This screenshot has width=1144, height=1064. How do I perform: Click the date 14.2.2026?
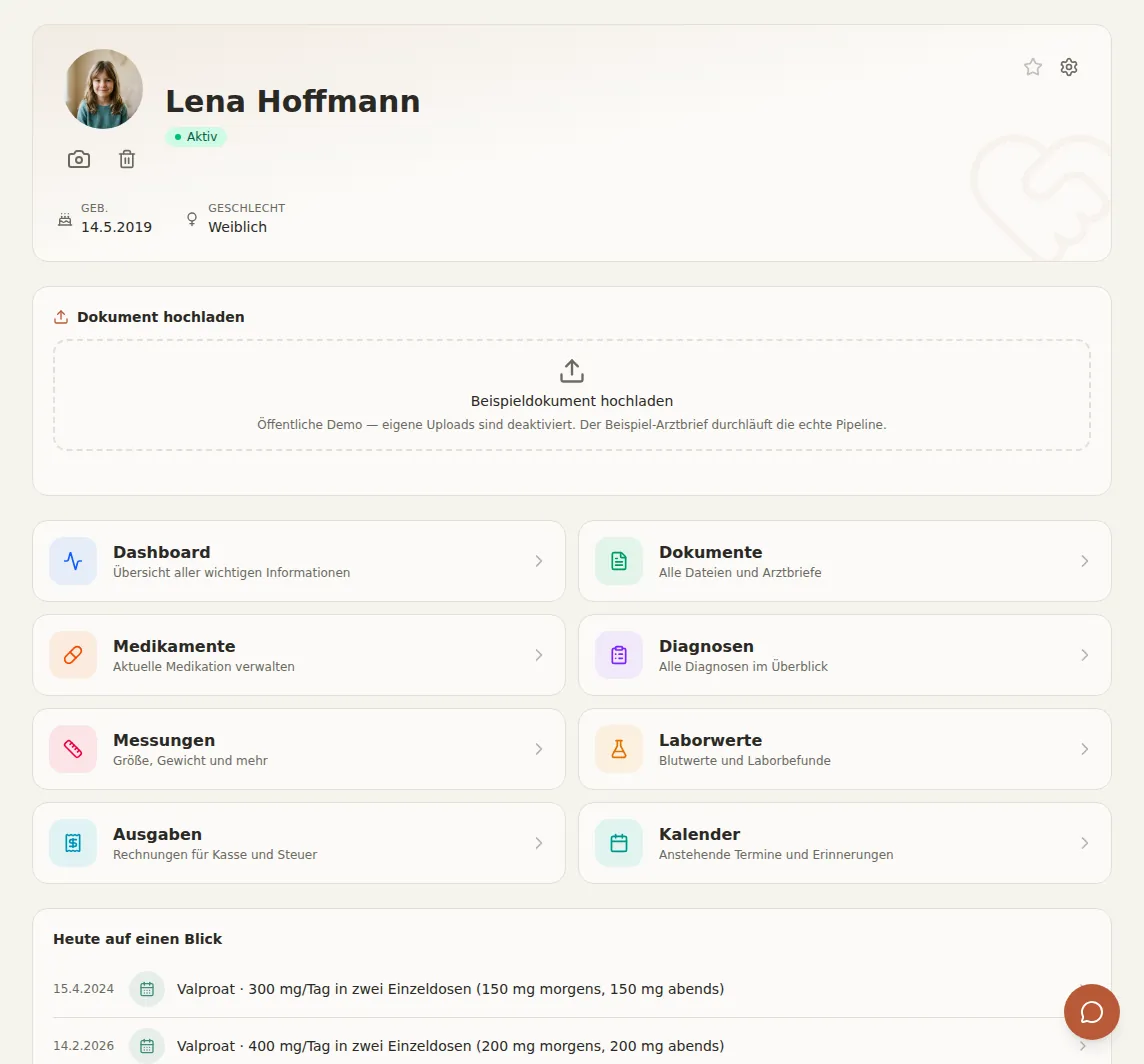84,1046
